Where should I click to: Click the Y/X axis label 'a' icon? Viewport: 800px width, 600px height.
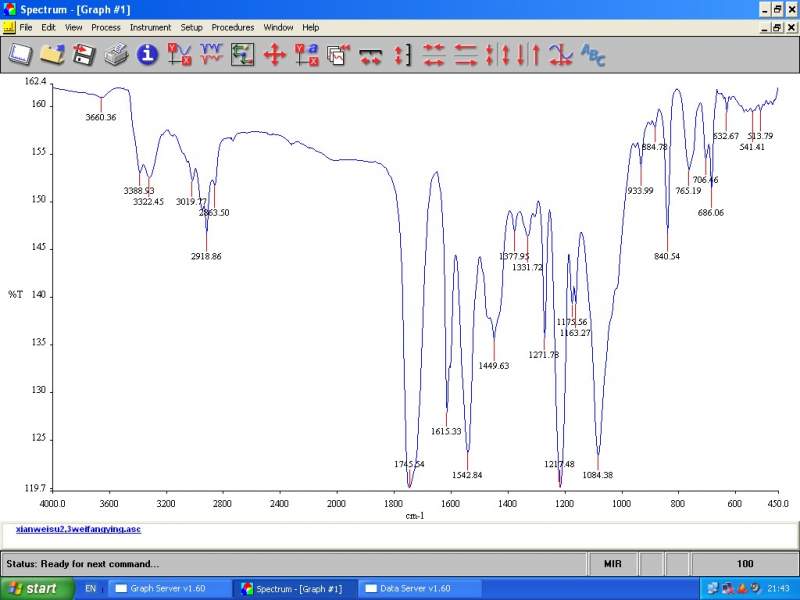tap(307, 55)
